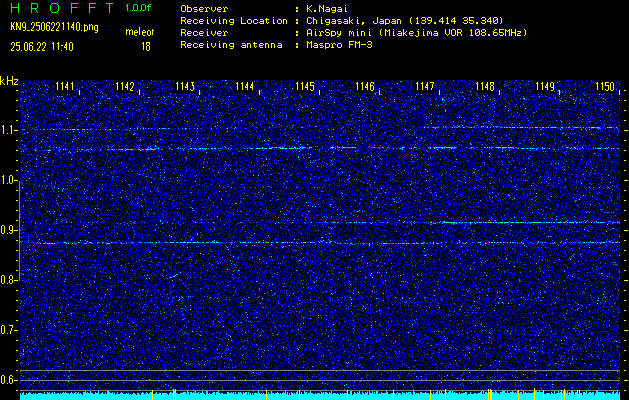The width and height of the screenshot is (629, 400).
Task: Click the 1.1 frequency axis label
Action: pos(8,130)
